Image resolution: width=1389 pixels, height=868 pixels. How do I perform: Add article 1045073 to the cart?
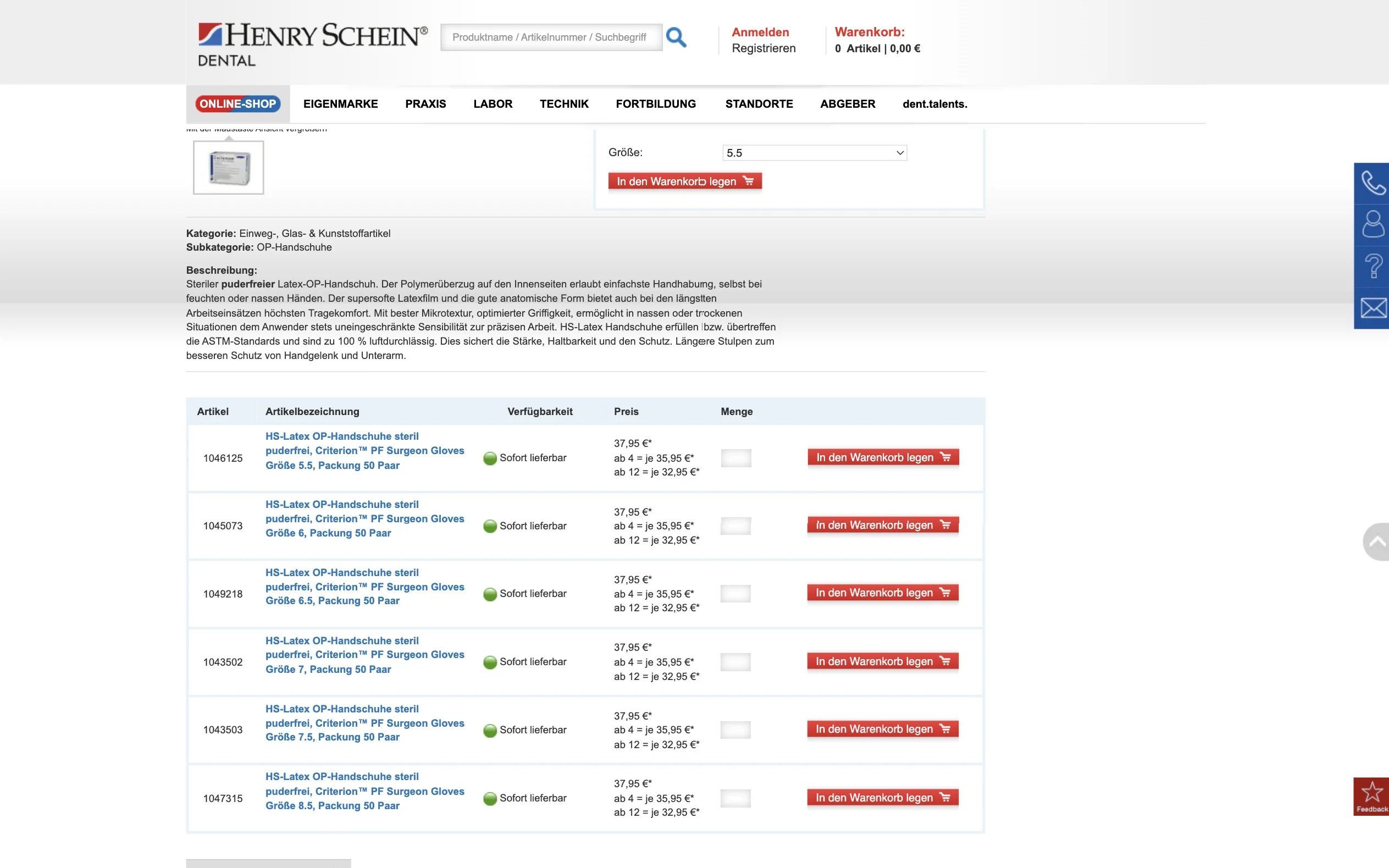[883, 525]
